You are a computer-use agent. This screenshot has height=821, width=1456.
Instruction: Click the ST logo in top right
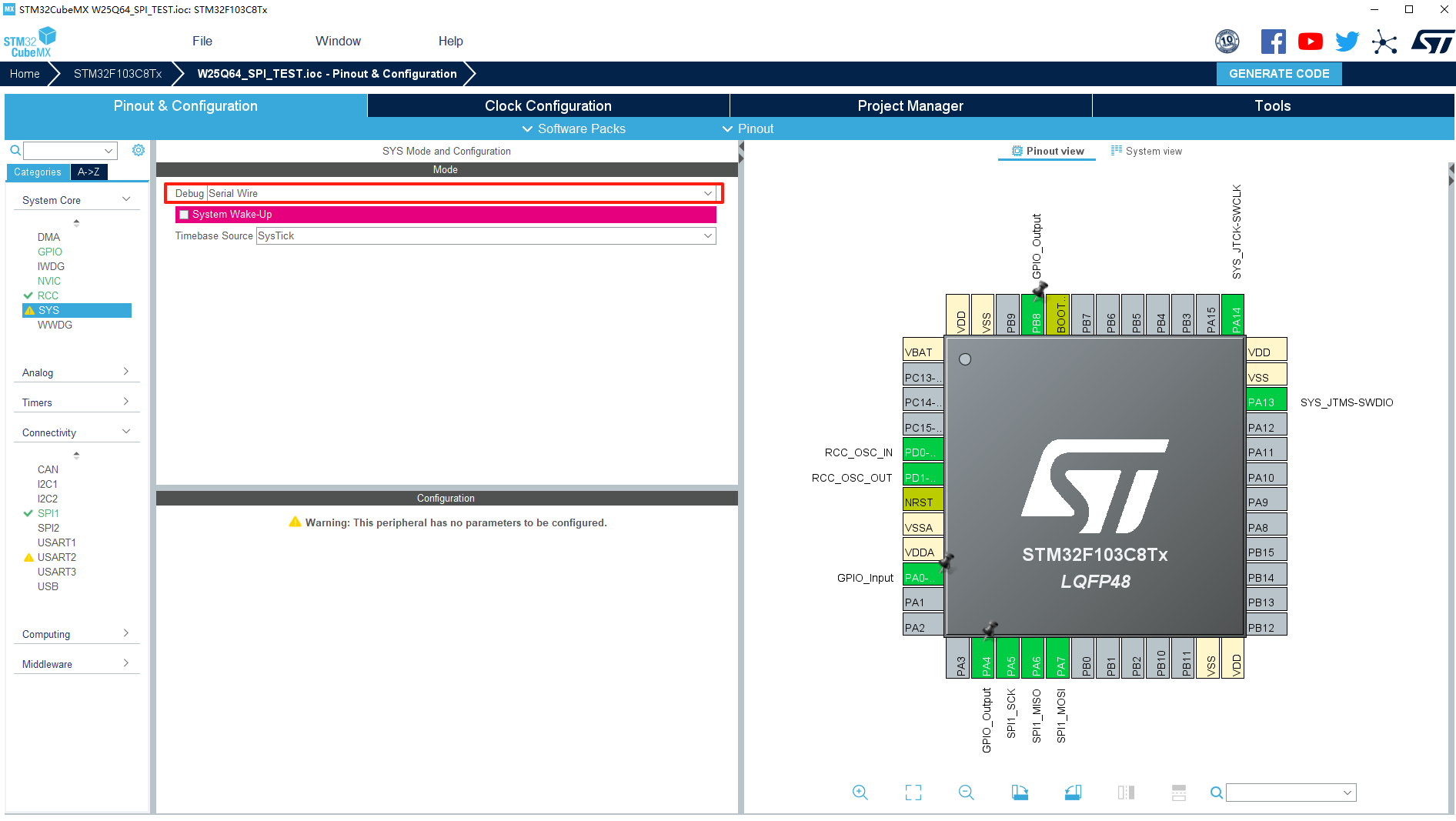coord(1432,42)
